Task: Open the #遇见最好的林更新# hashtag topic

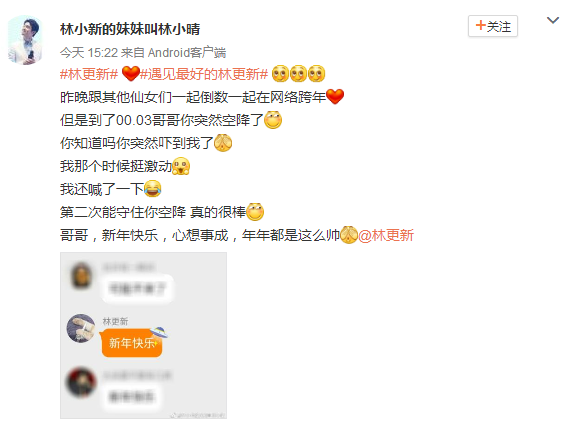Action: click(204, 74)
